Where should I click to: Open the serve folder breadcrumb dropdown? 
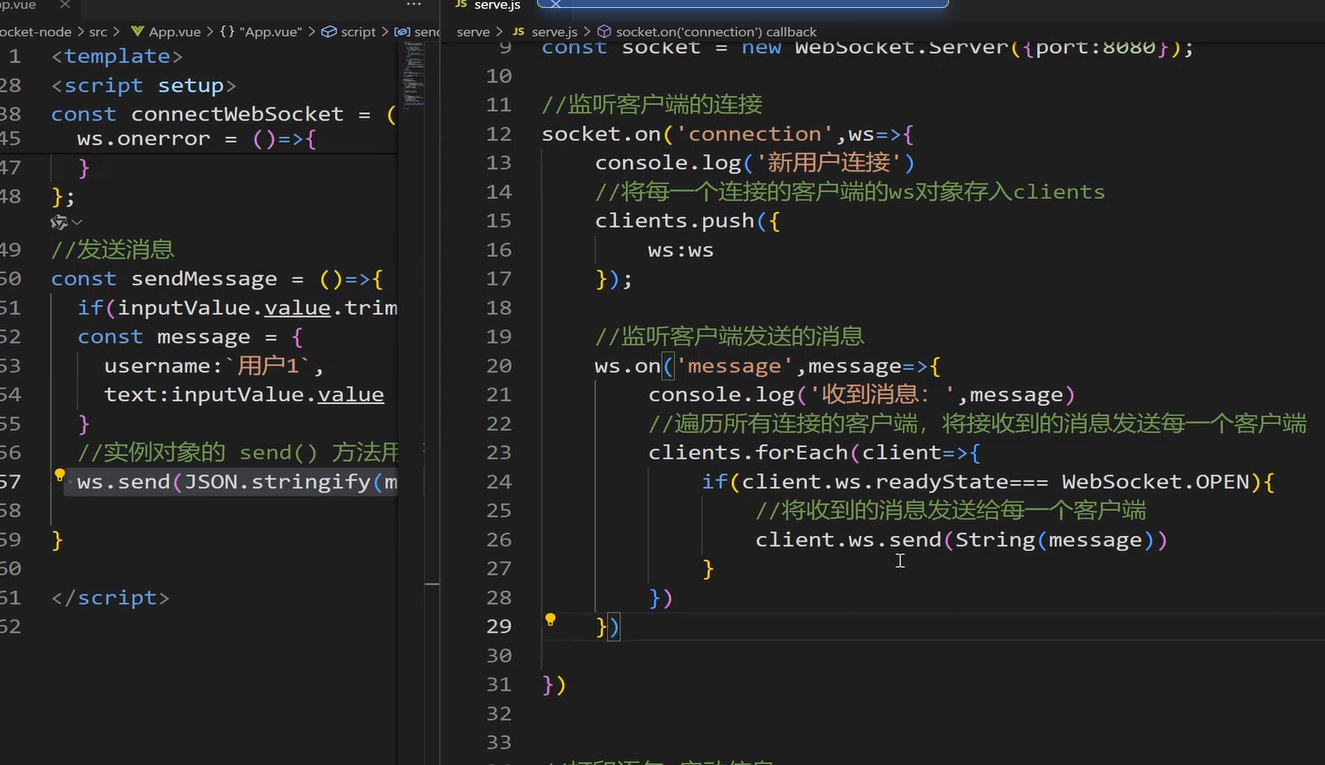(473, 31)
